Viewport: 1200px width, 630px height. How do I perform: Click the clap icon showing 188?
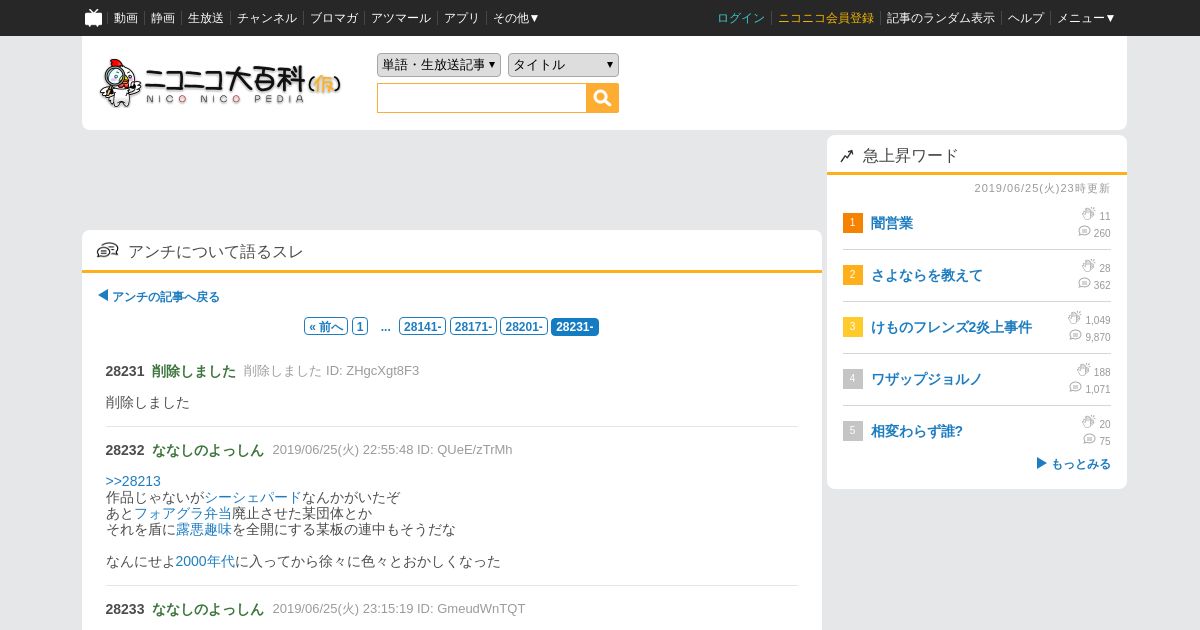point(1083,370)
